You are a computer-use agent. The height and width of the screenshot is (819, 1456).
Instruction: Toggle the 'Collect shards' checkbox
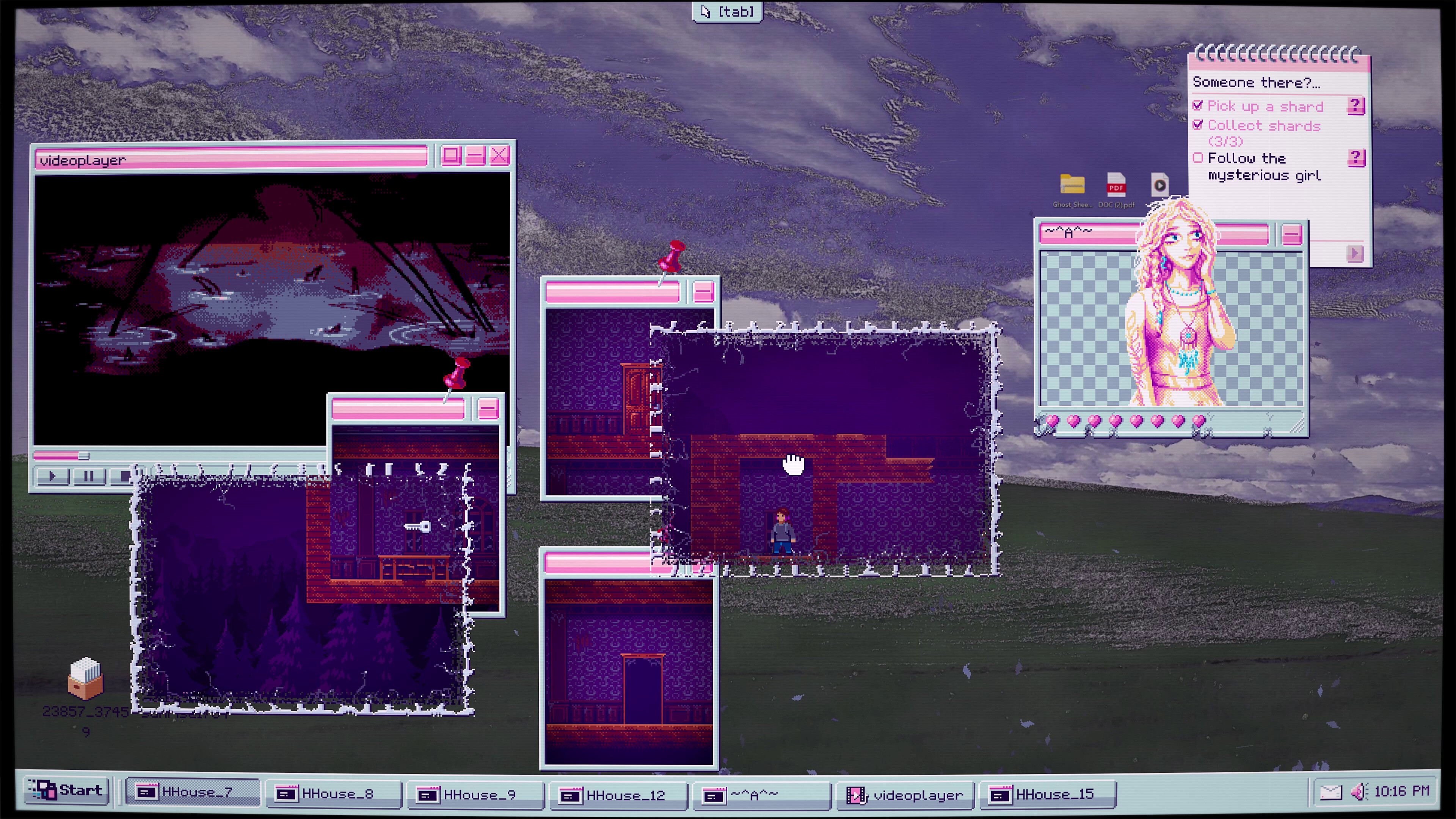point(1198,124)
